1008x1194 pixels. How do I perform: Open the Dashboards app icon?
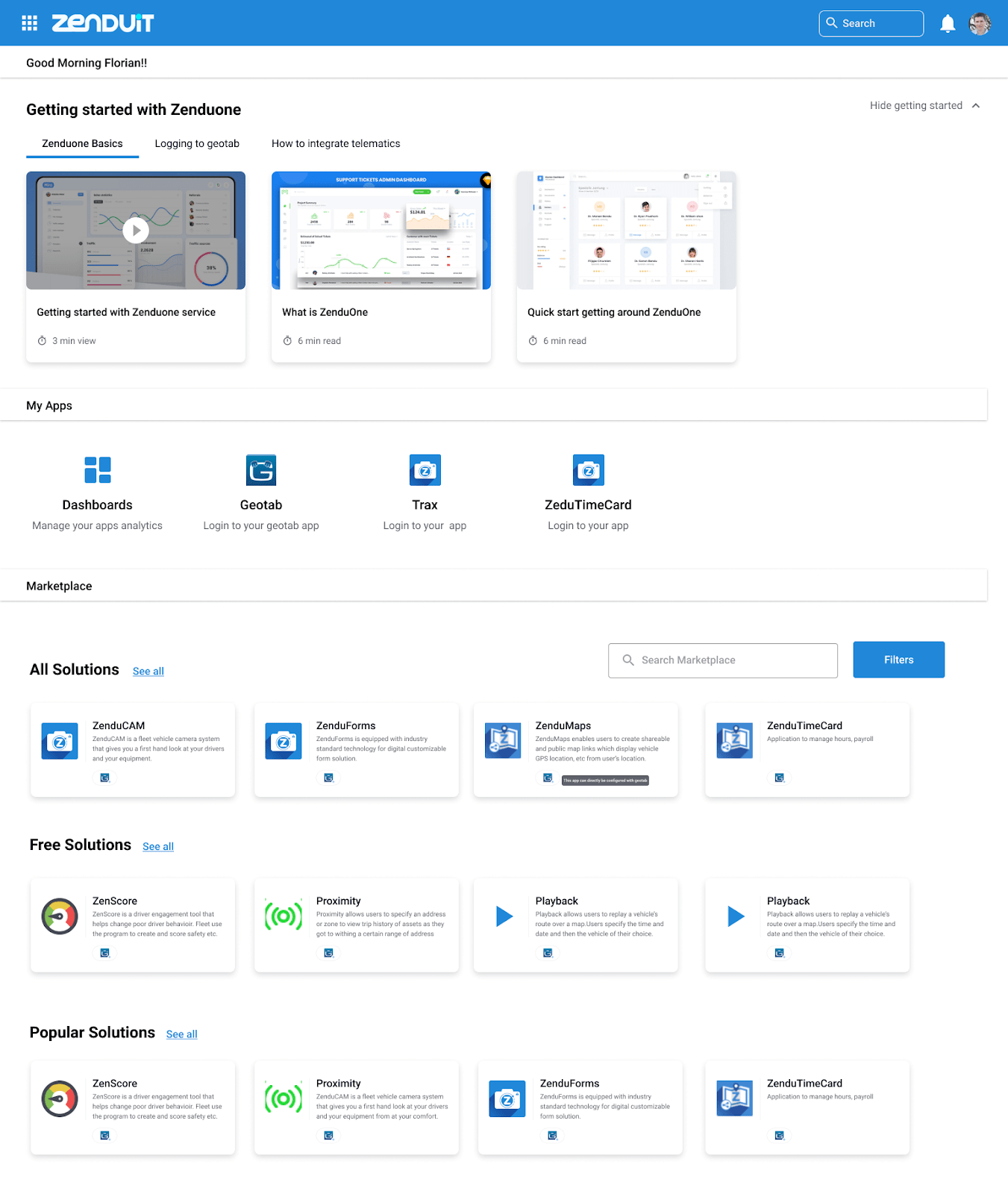tap(98, 470)
